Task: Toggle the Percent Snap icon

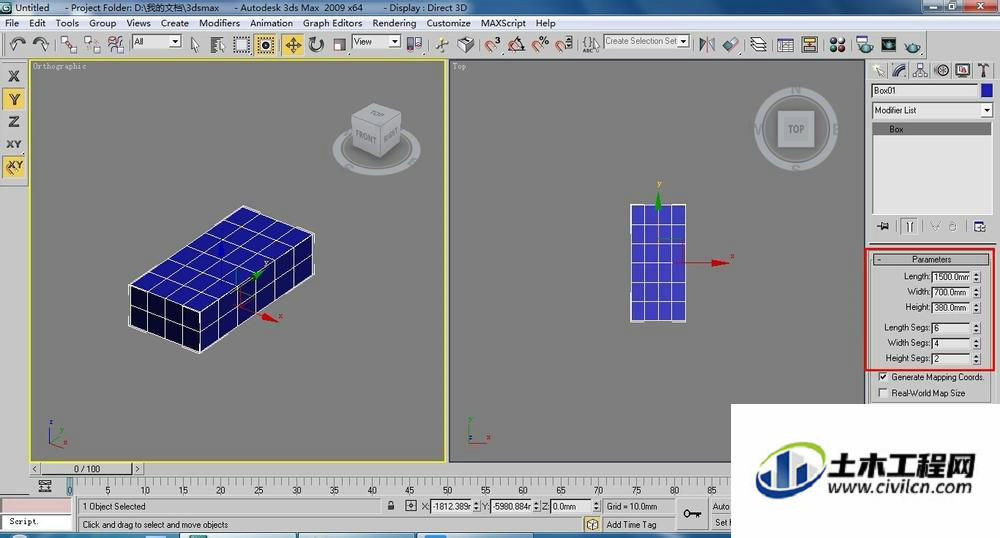Action: [540, 44]
